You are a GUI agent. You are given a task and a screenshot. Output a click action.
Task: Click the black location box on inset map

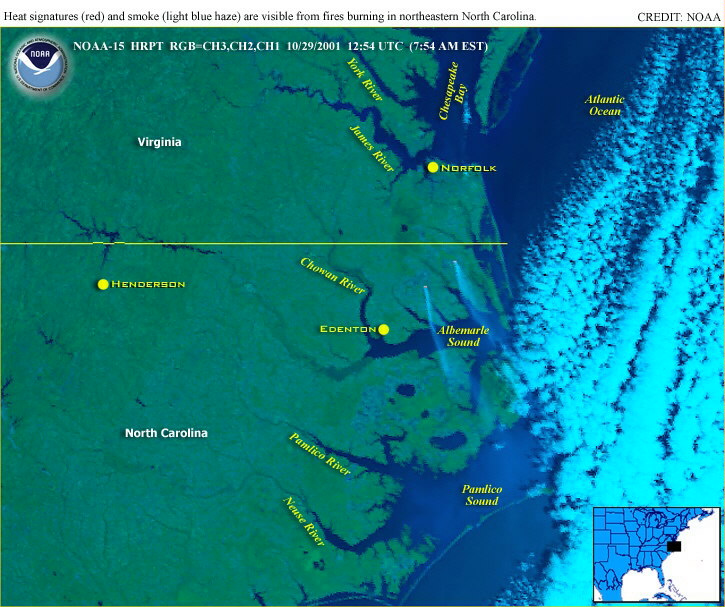tap(675, 546)
